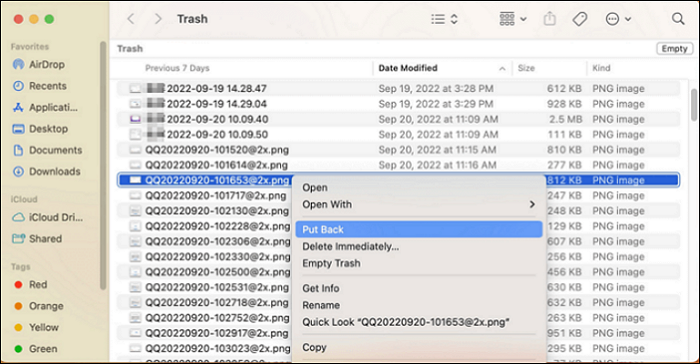The height and width of the screenshot is (364, 700).
Task: Select the Red tag
Action: coord(31,285)
